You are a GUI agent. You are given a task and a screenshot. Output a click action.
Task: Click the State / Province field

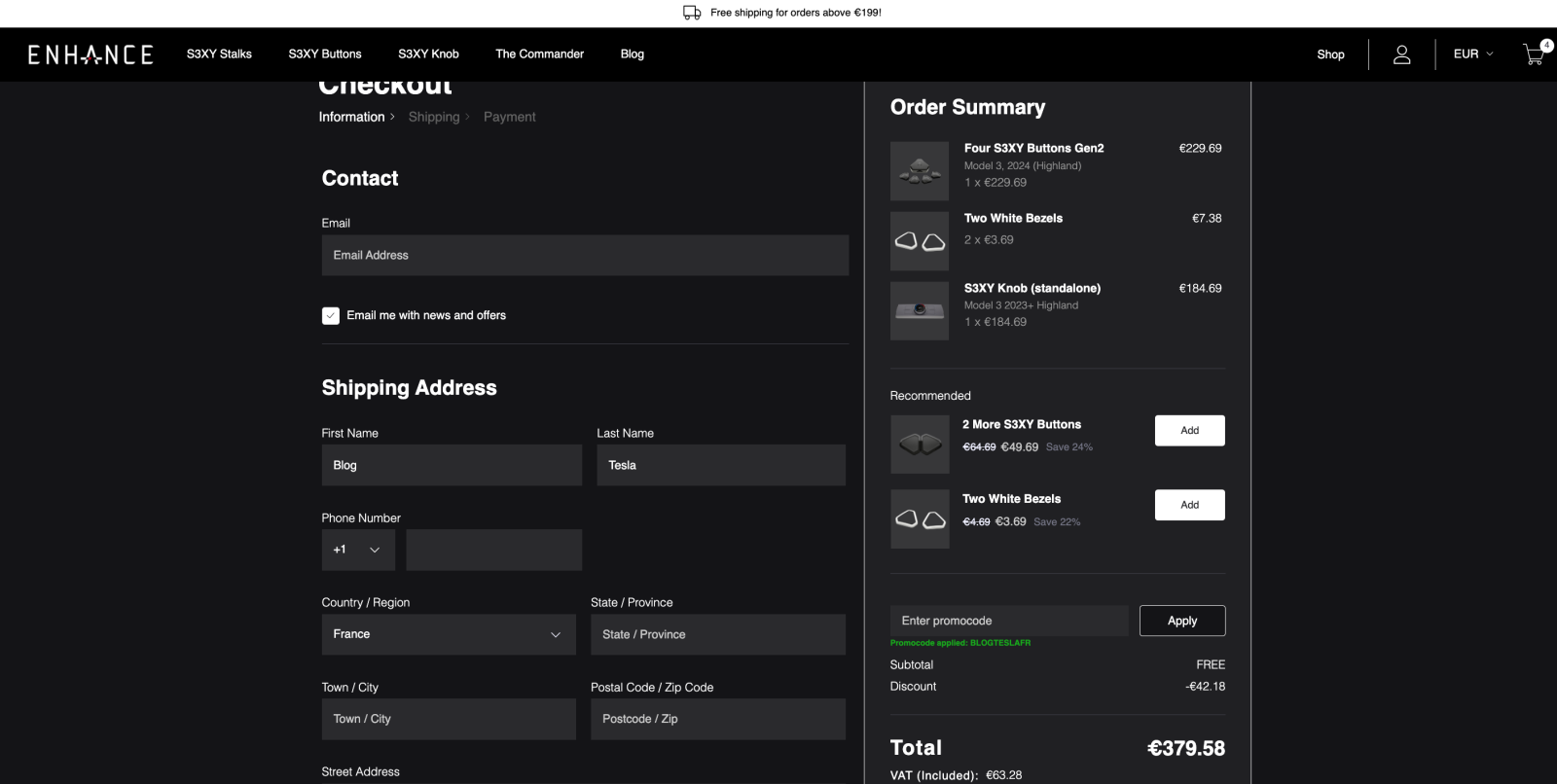tap(718, 634)
